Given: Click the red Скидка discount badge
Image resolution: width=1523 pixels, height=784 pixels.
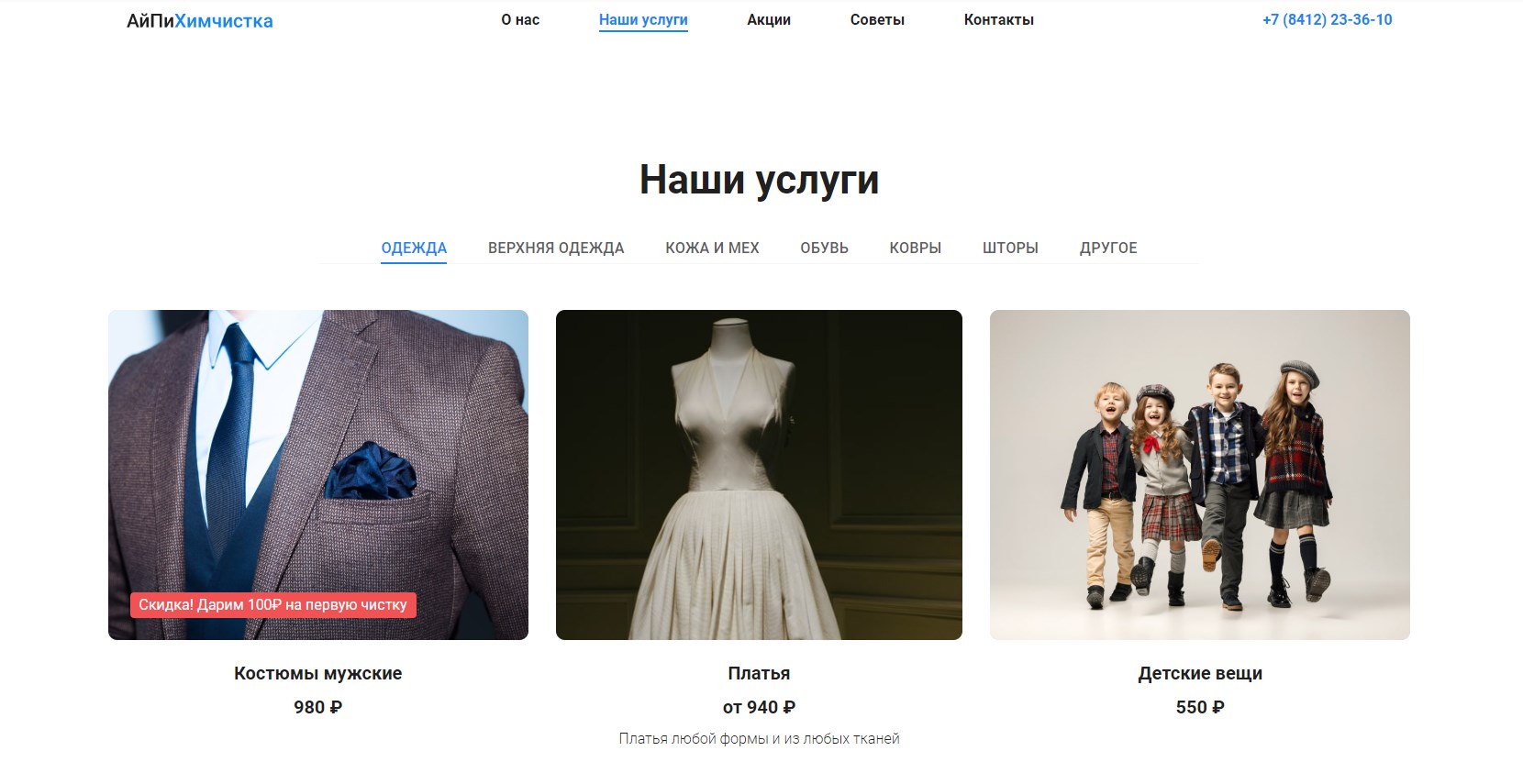Looking at the screenshot, I should click(273, 605).
